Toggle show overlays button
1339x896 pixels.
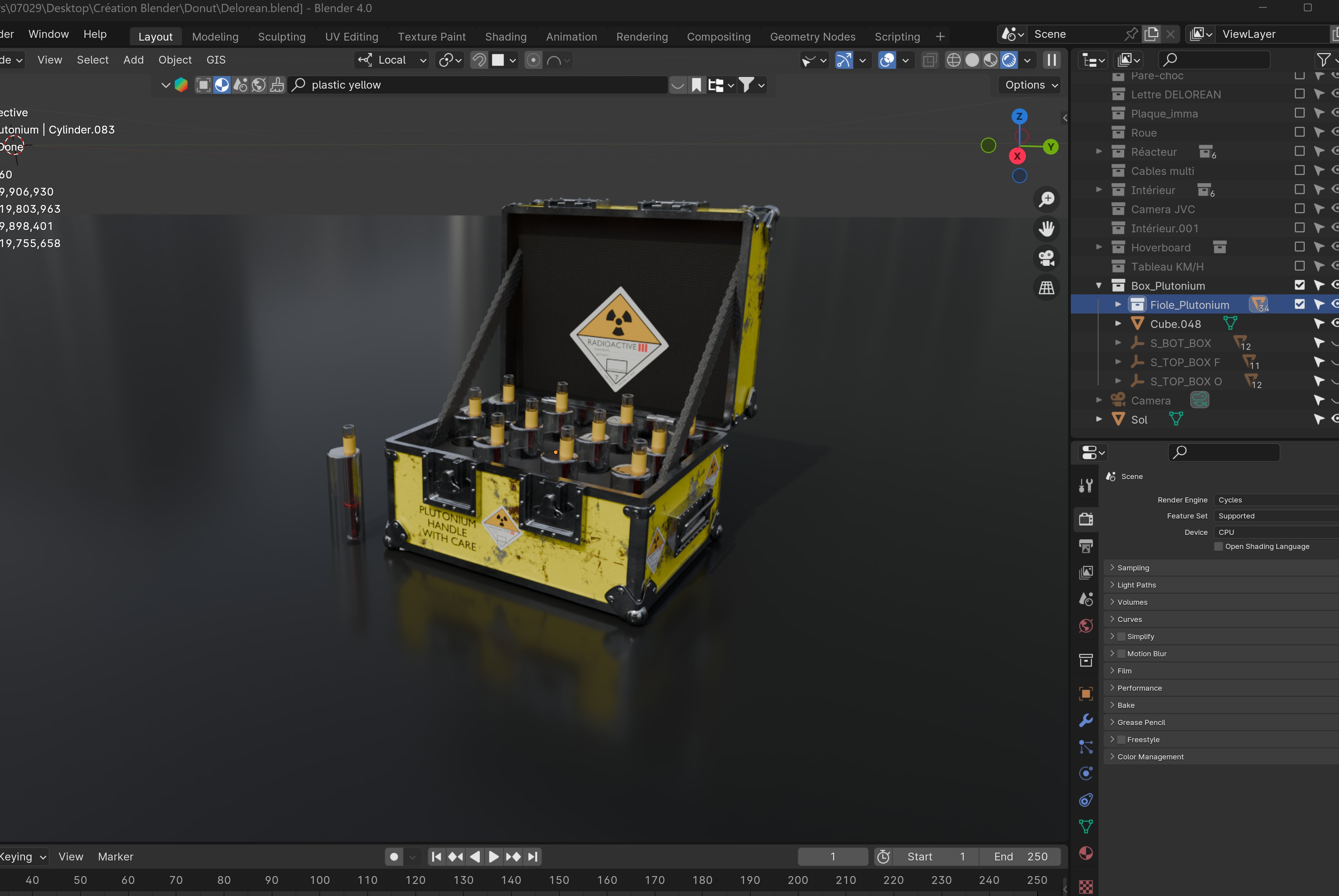(x=887, y=60)
